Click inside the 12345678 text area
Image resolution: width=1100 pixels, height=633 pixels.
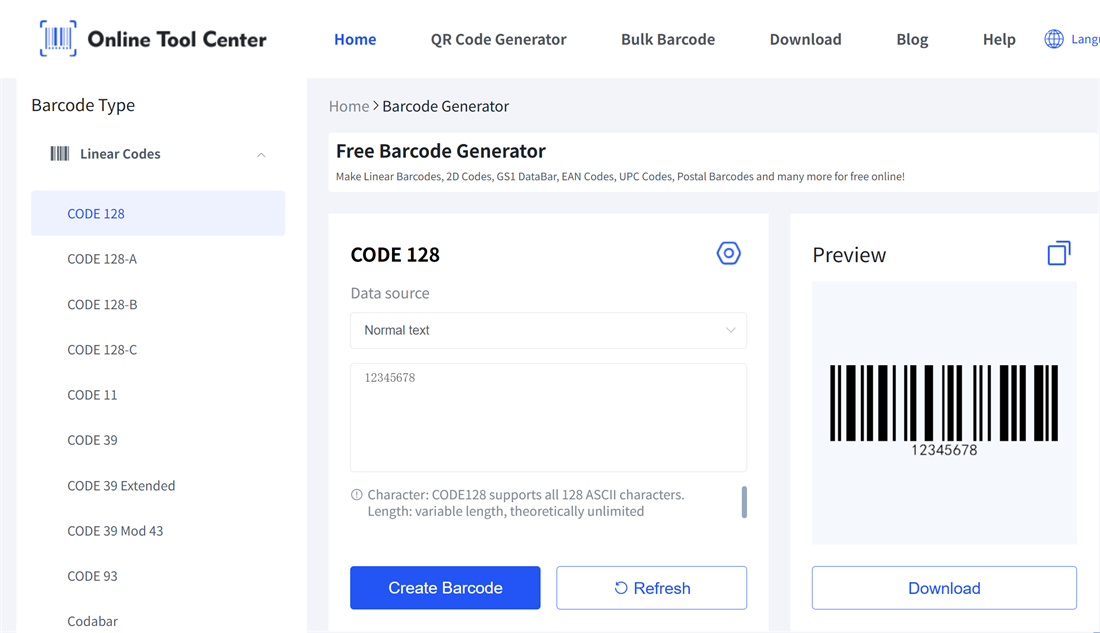[x=548, y=415]
